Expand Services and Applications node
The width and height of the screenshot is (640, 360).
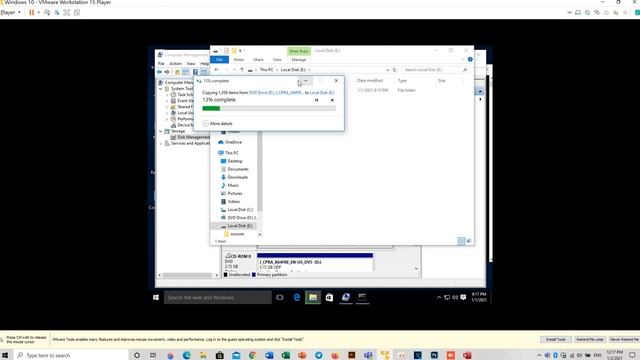[x=161, y=143]
